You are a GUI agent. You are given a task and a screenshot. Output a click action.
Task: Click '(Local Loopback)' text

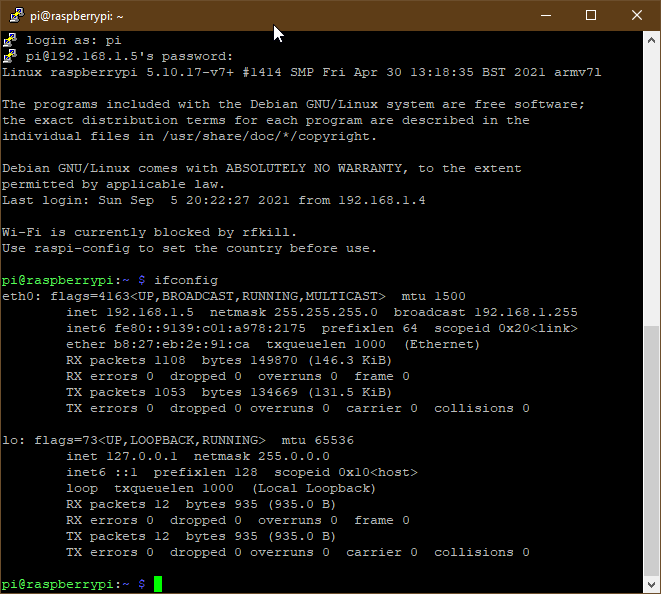point(314,489)
